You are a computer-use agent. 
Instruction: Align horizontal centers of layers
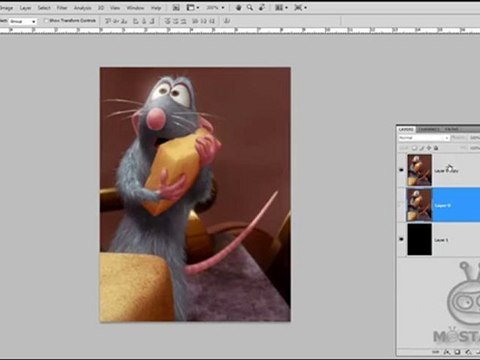click(144, 21)
